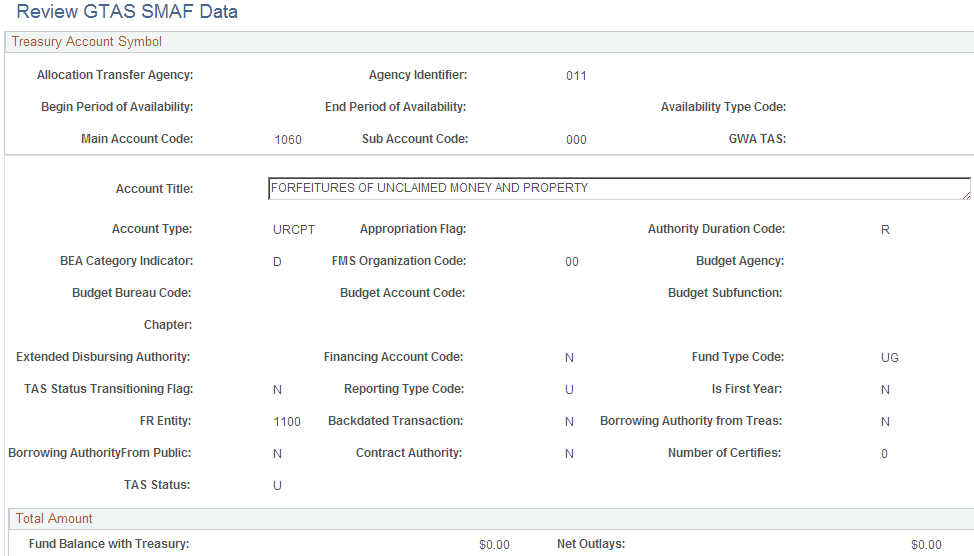The image size is (974, 556).
Task: Click the FR Entity value 1100
Action: pos(287,422)
